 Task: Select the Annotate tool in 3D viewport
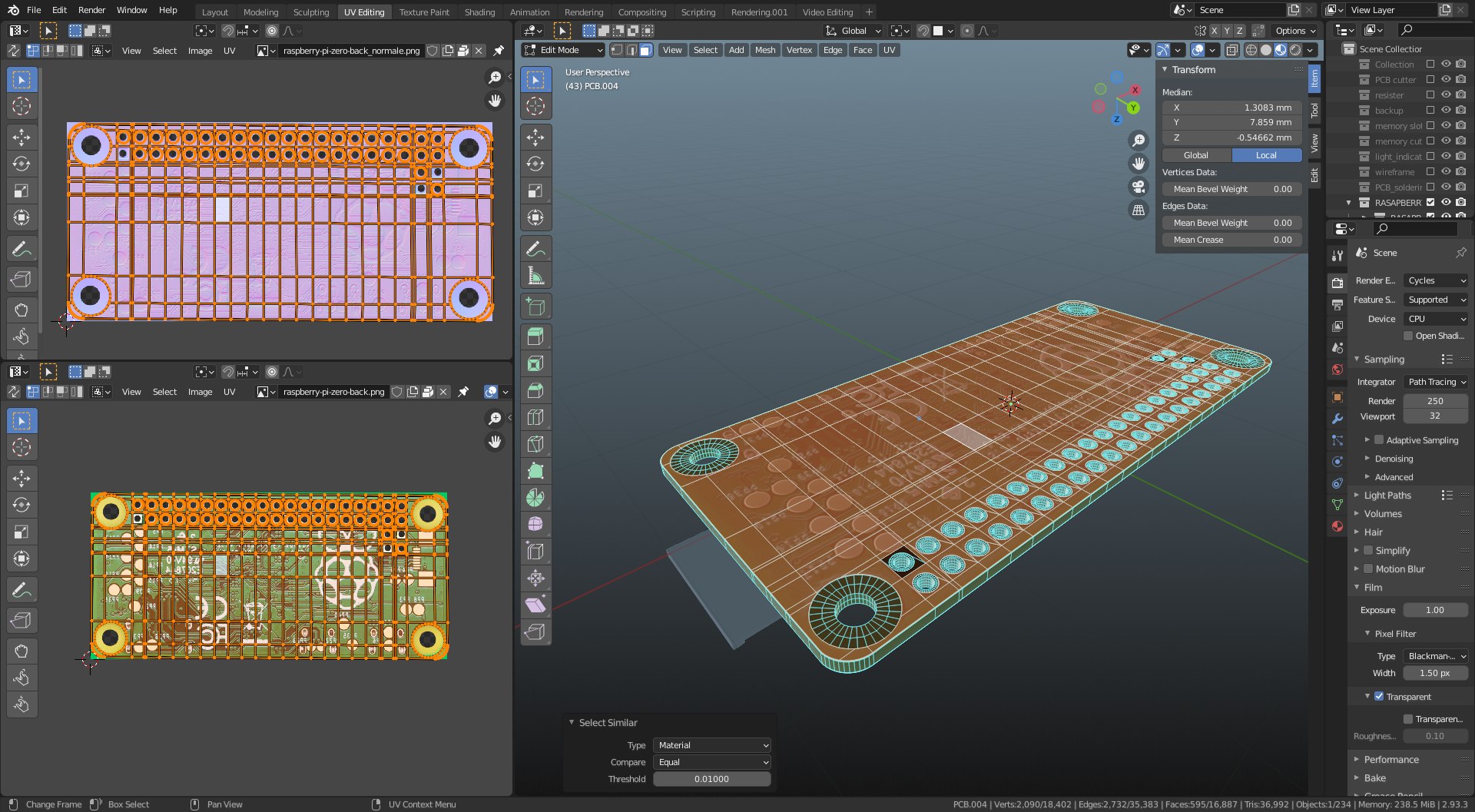click(x=535, y=249)
